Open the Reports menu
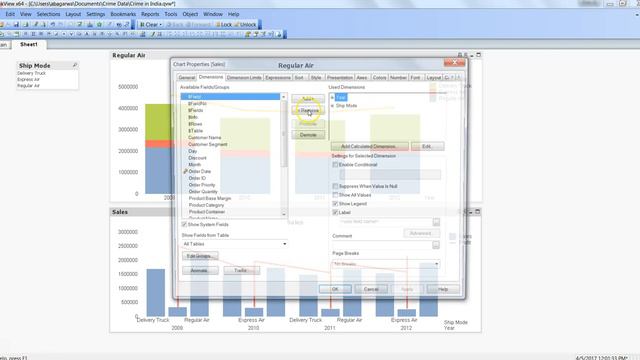This screenshot has width=640, height=360. tap(150, 14)
